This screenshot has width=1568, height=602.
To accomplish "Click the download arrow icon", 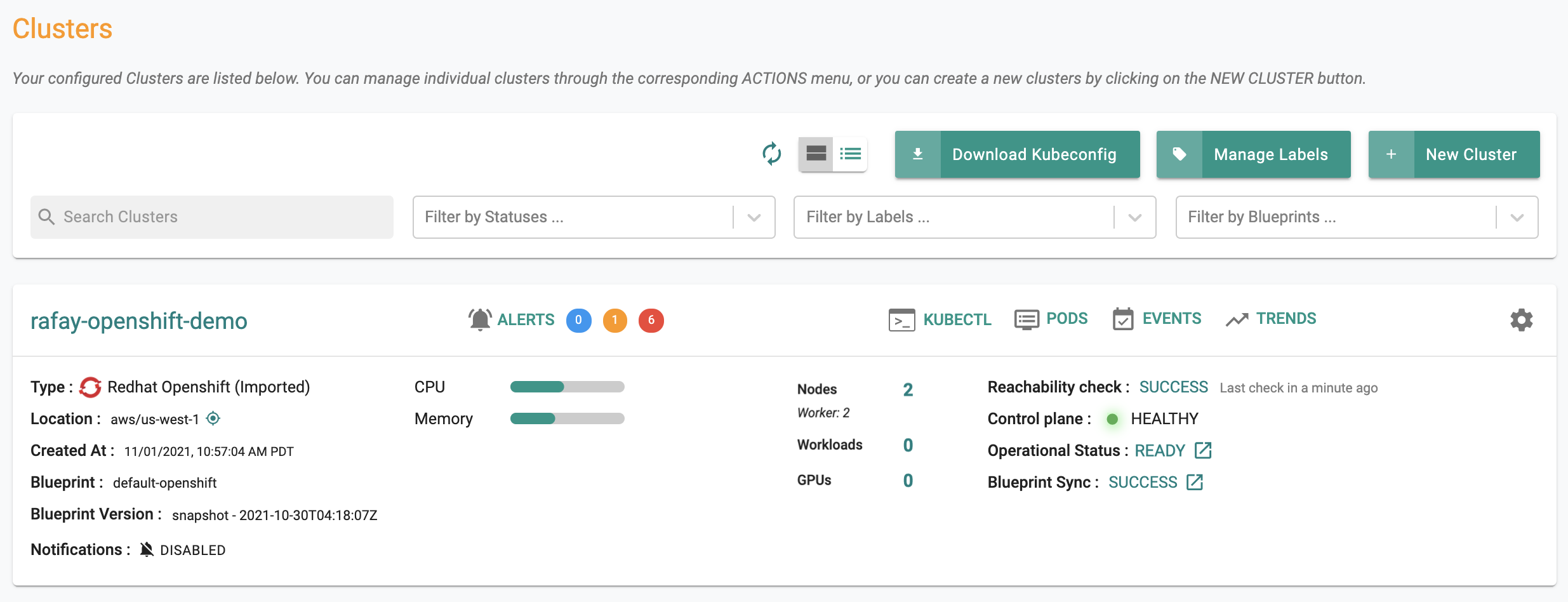I will [x=918, y=154].
